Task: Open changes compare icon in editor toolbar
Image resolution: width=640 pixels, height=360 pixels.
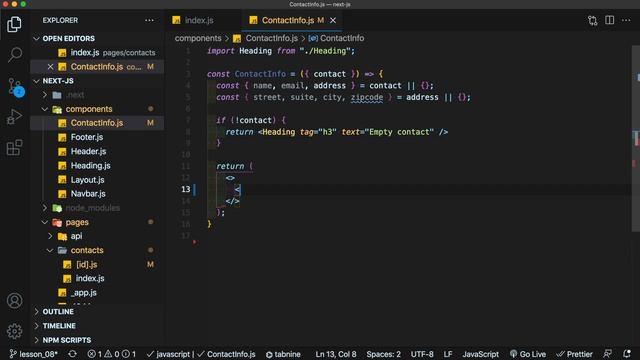Action: tap(592, 20)
